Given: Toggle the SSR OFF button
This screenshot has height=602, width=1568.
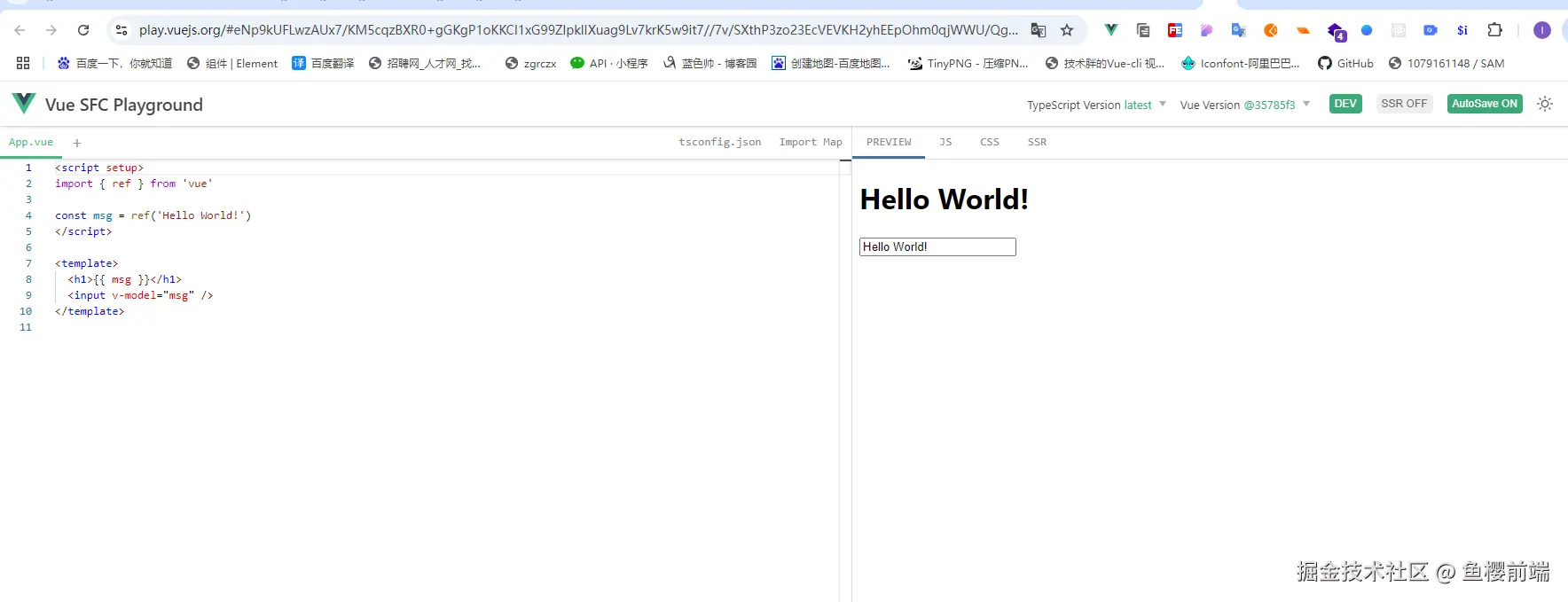Looking at the screenshot, I should 1404,104.
